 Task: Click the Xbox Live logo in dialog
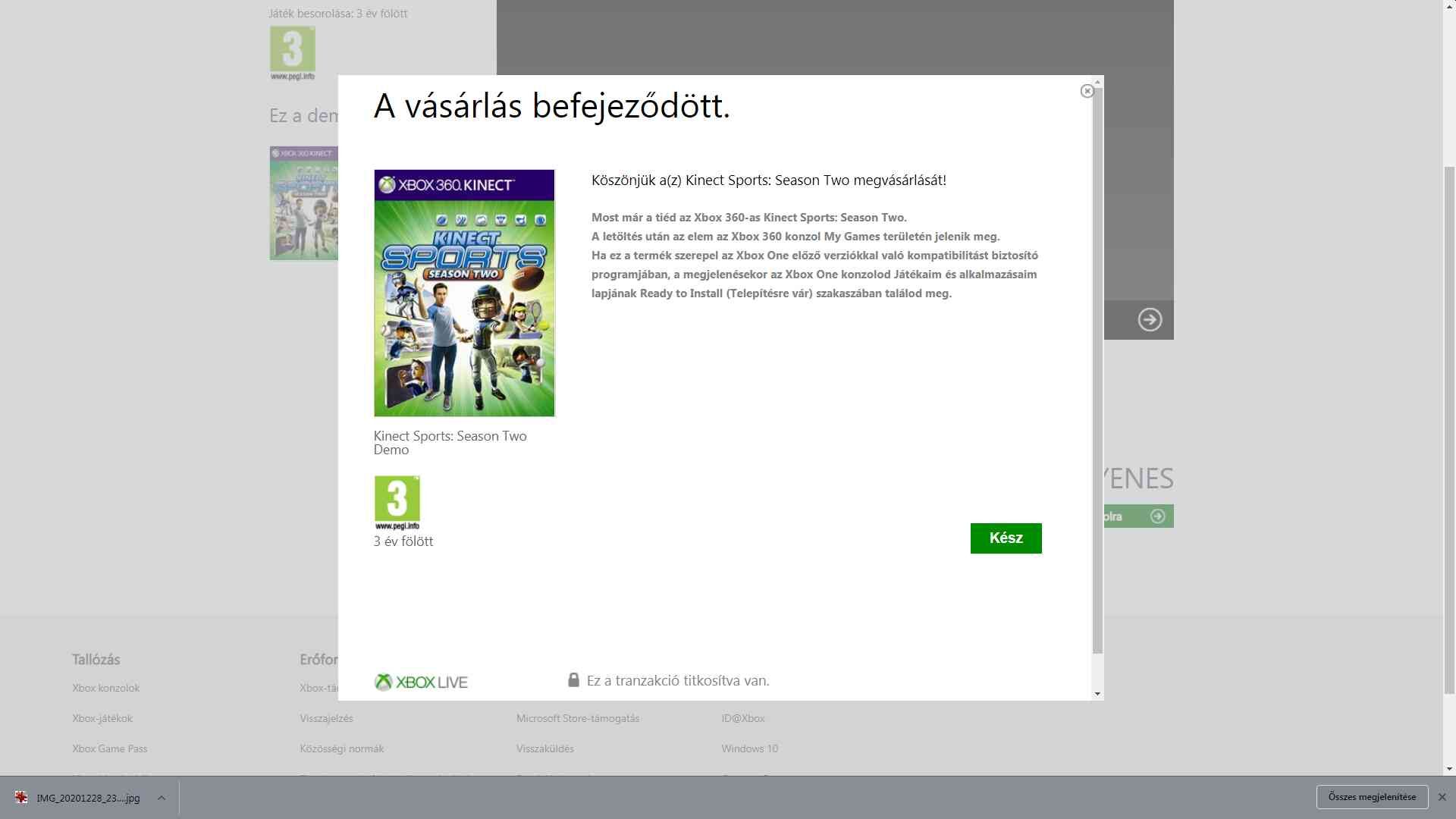point(421,682)
